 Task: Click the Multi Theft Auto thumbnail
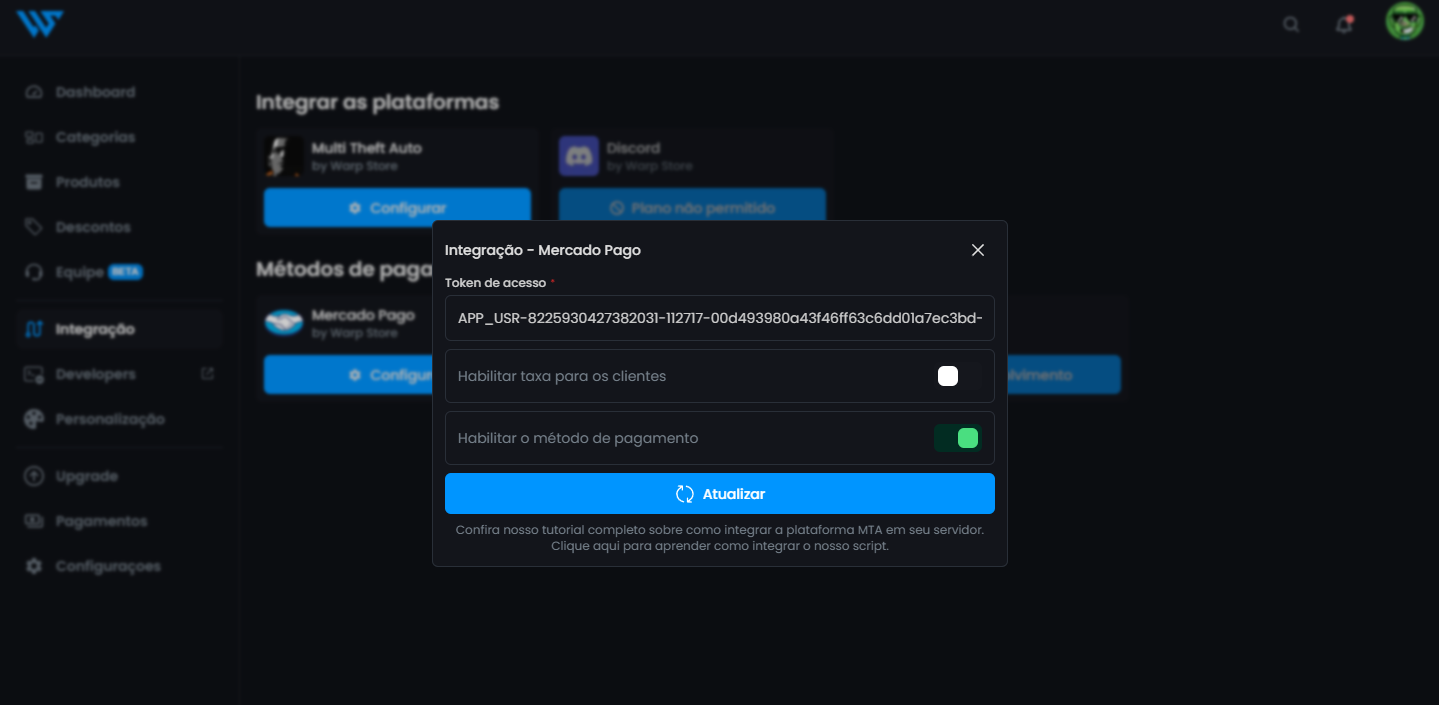(x=284, y=156)
